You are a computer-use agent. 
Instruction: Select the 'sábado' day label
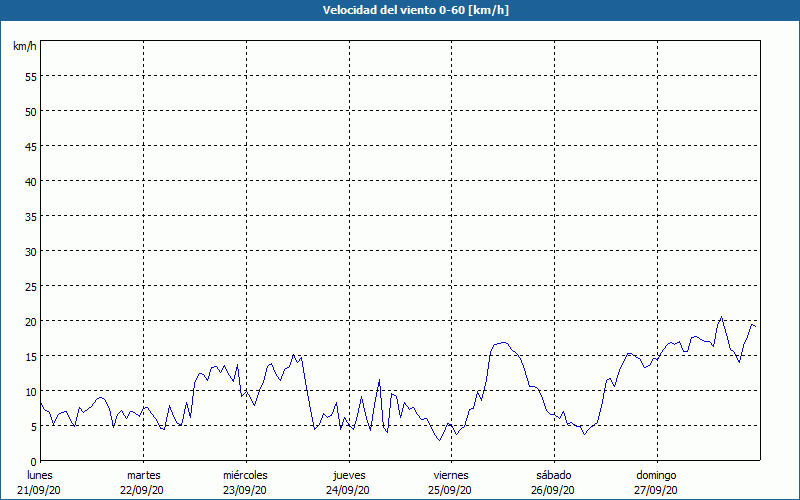[x=554, y=475]
